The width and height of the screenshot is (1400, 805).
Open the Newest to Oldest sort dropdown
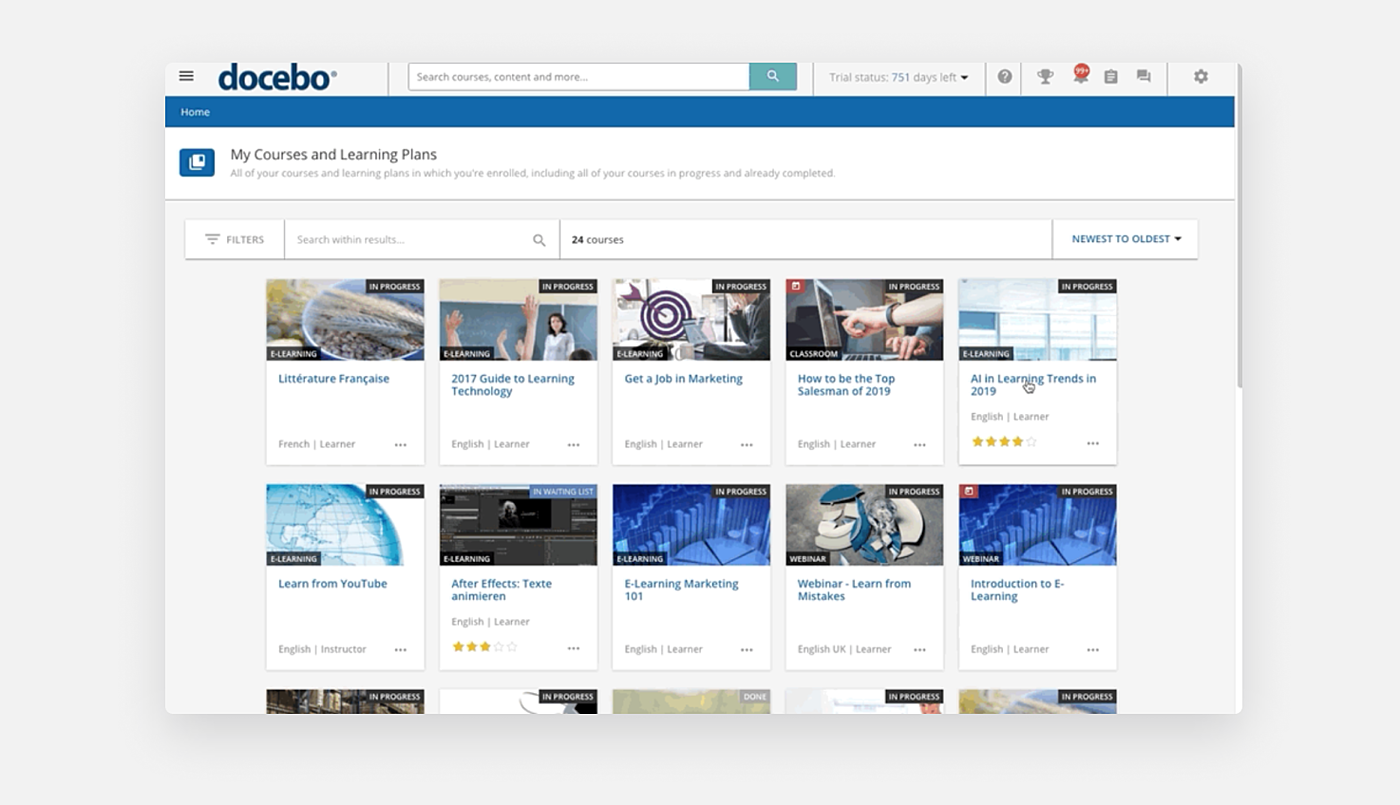(x=1126, y=240)
